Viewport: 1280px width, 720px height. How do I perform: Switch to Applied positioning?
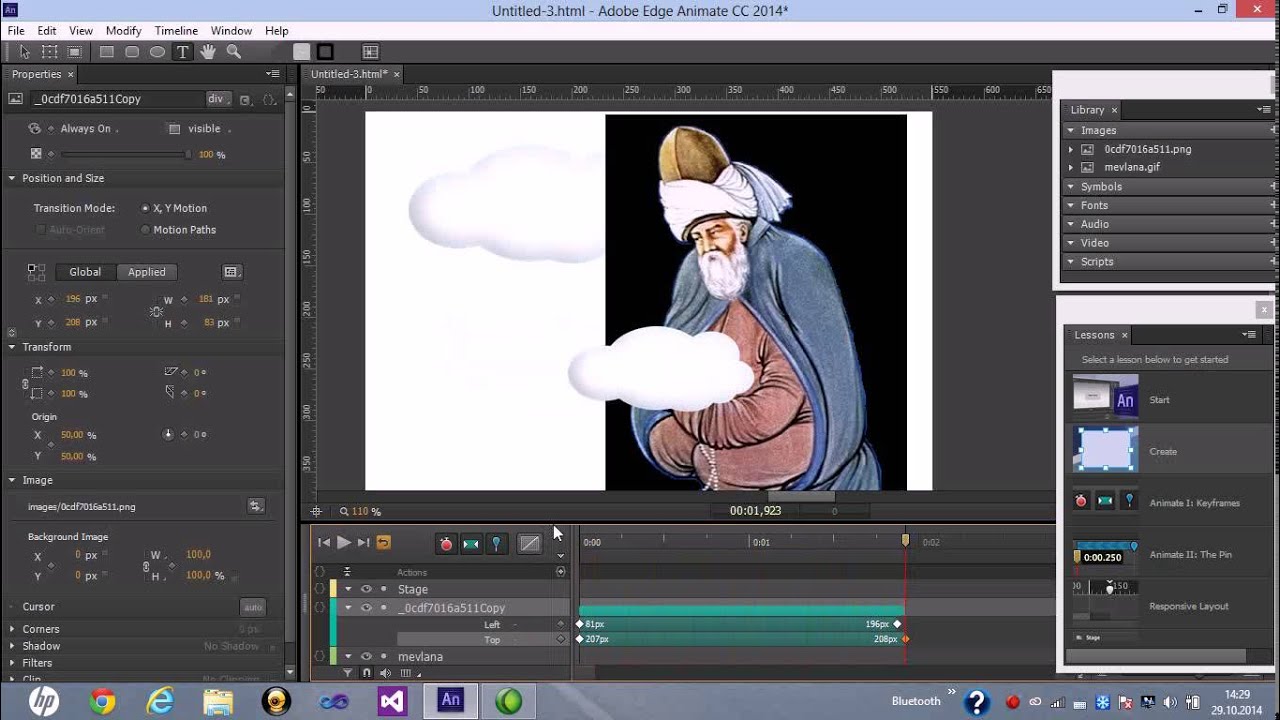point(147,272)
